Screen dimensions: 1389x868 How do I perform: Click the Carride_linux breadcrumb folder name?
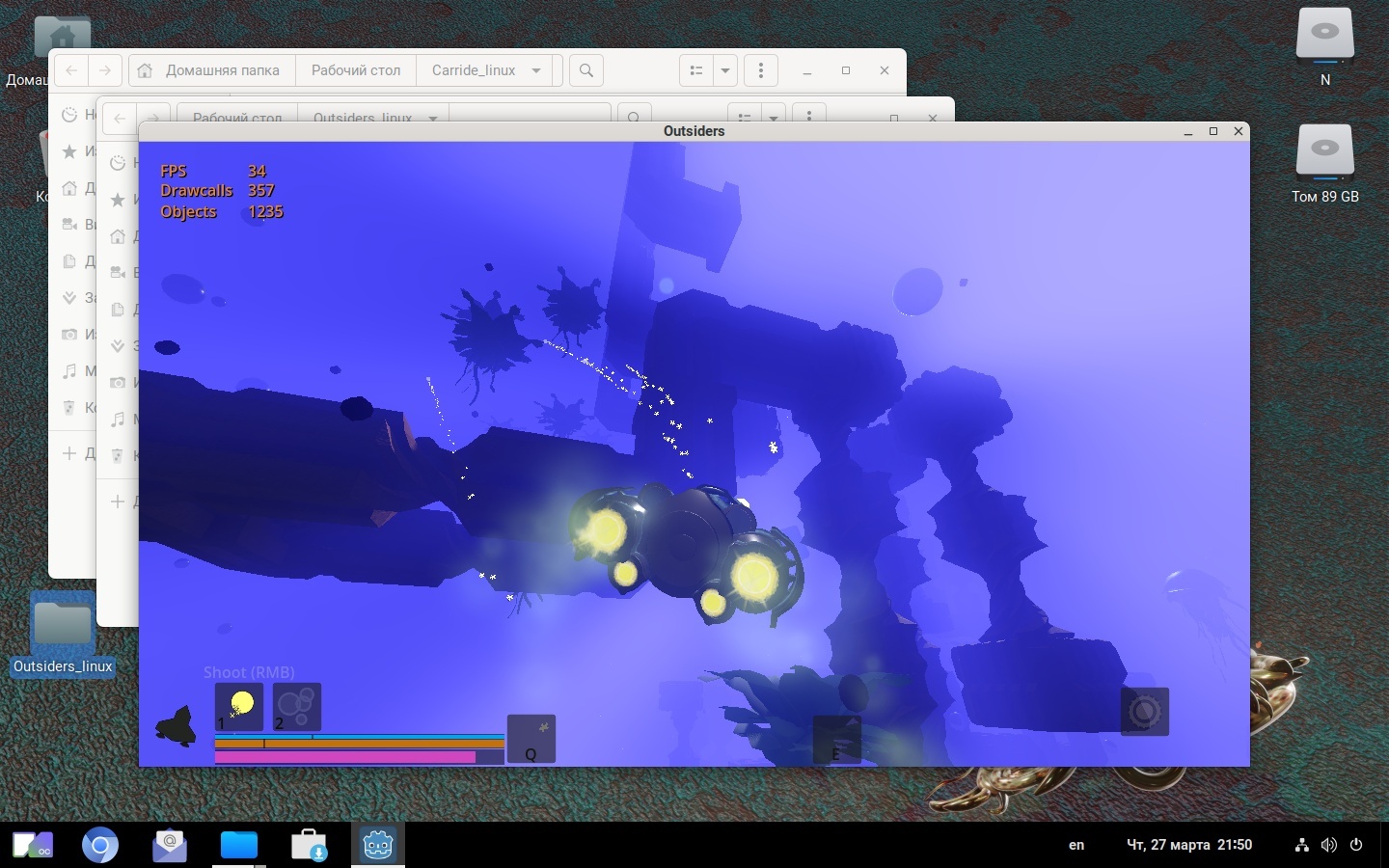point(474,70)
